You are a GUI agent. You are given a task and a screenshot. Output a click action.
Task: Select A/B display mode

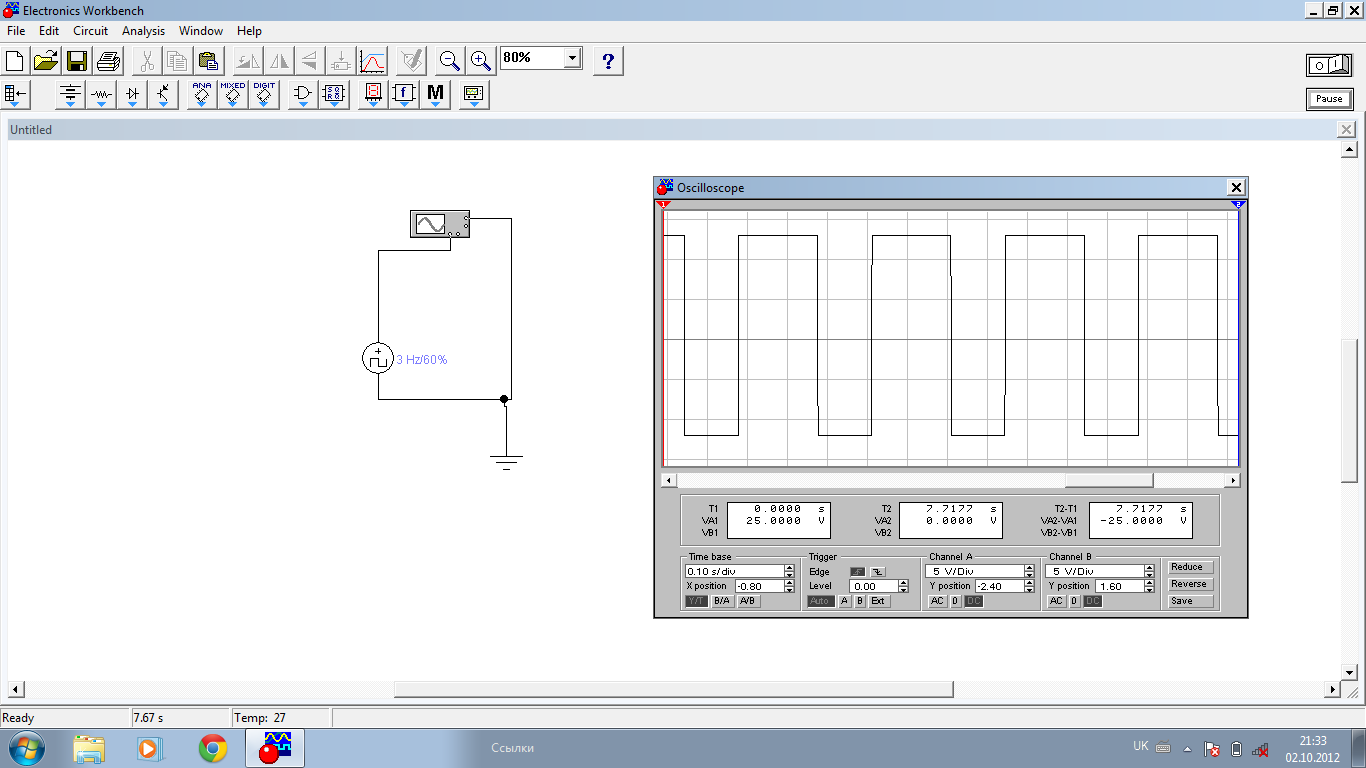point(748,601)
